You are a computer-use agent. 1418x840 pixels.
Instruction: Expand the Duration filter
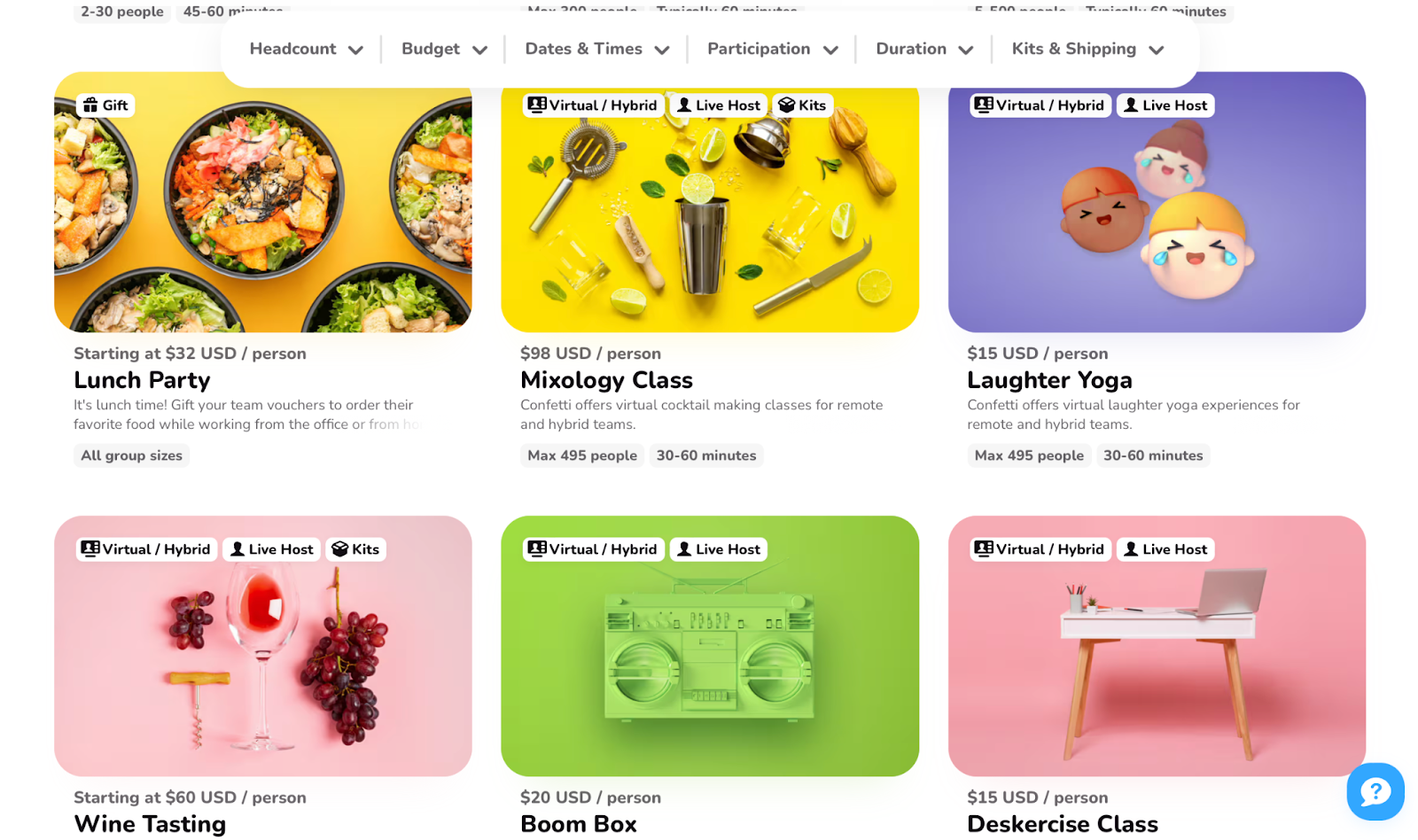pyautogui.click(x=924, y=49)
